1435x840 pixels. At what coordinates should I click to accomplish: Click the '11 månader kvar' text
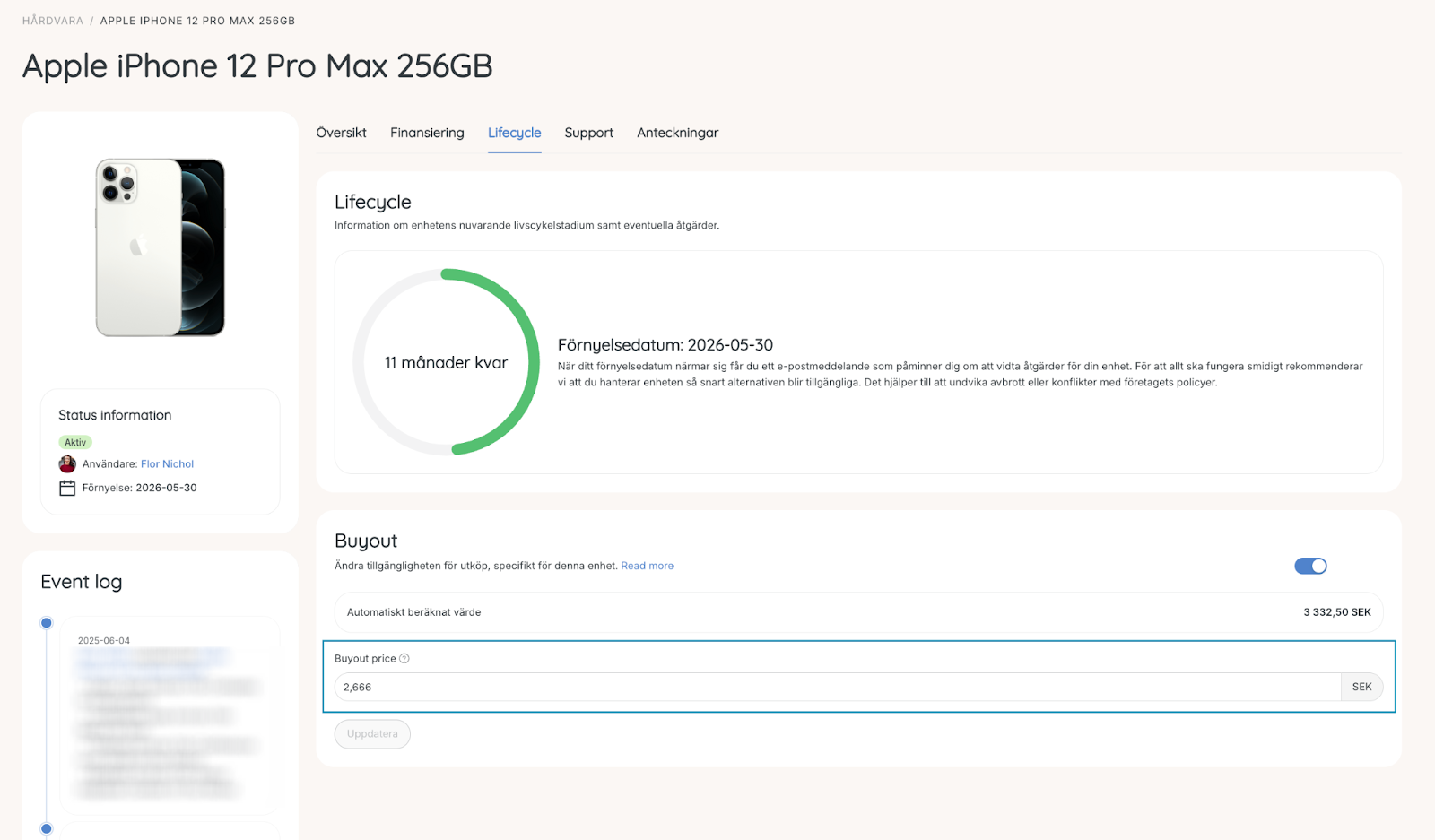(x=446, y=362)
